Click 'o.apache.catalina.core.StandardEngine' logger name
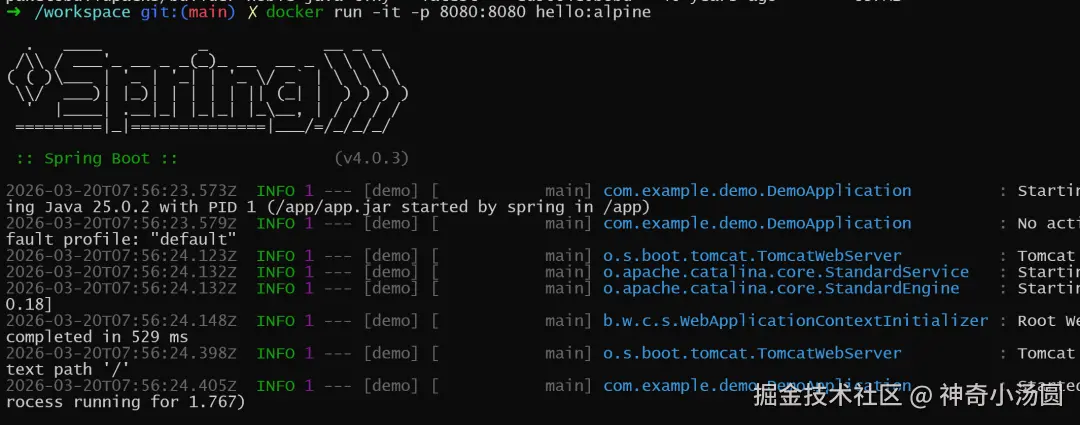This screenshot has width=1080, height=425. pos(781,289)
